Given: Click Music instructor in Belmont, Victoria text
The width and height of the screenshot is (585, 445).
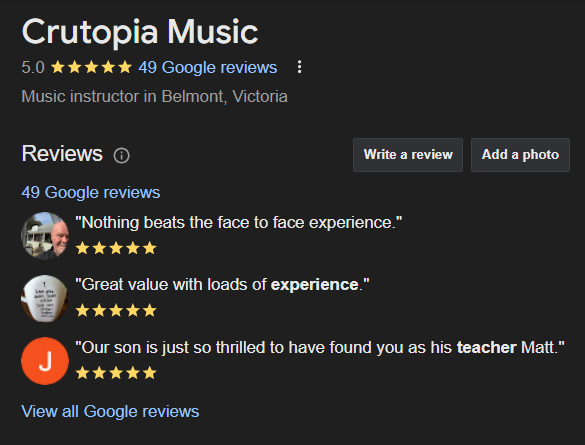Looking at the screenshot, I should (154, 97).
